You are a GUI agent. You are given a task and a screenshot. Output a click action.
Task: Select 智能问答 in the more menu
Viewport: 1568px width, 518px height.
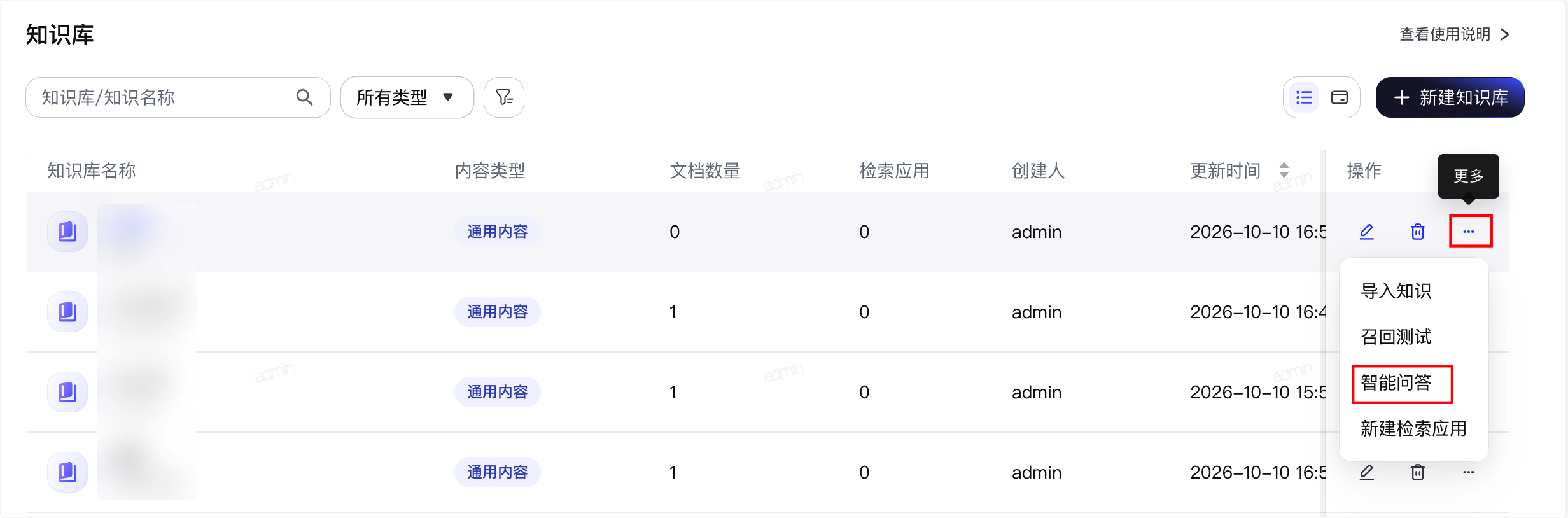[1396, 382]
